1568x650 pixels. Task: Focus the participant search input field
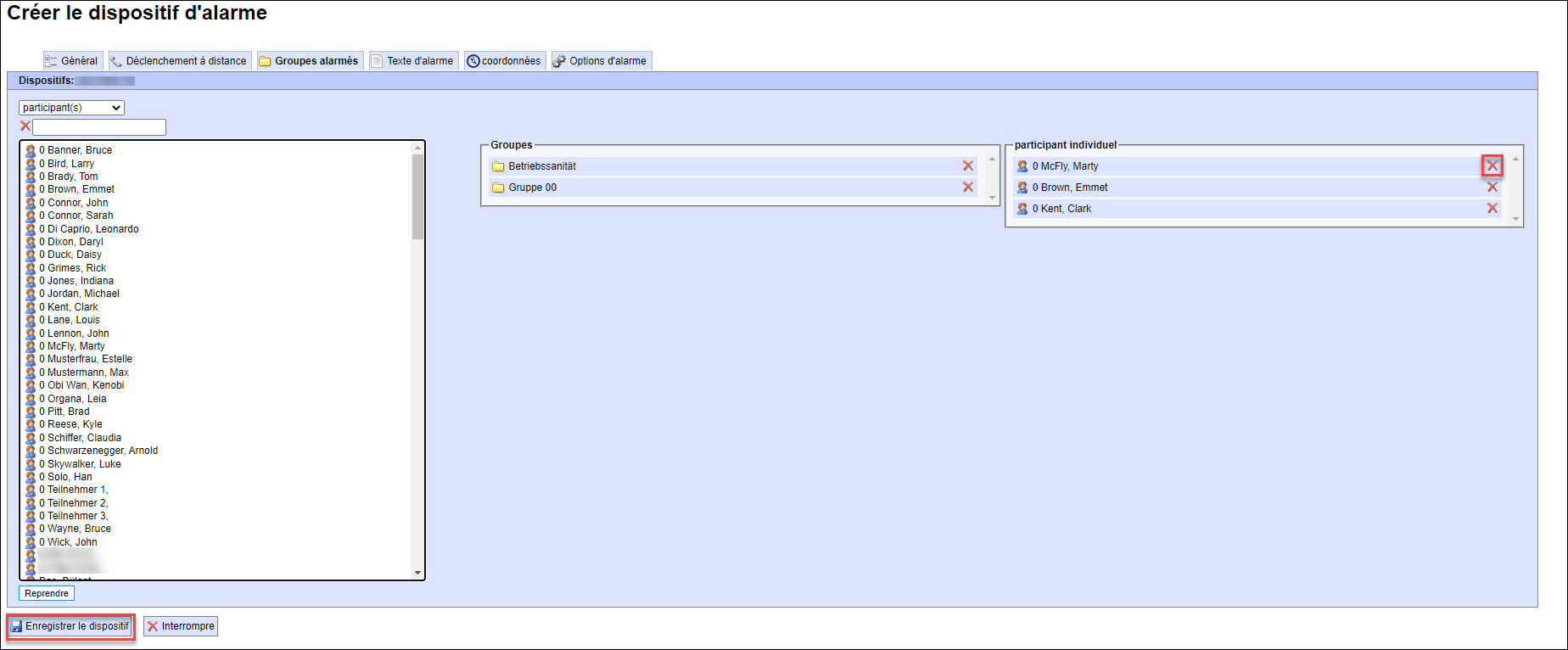(99, 127)
